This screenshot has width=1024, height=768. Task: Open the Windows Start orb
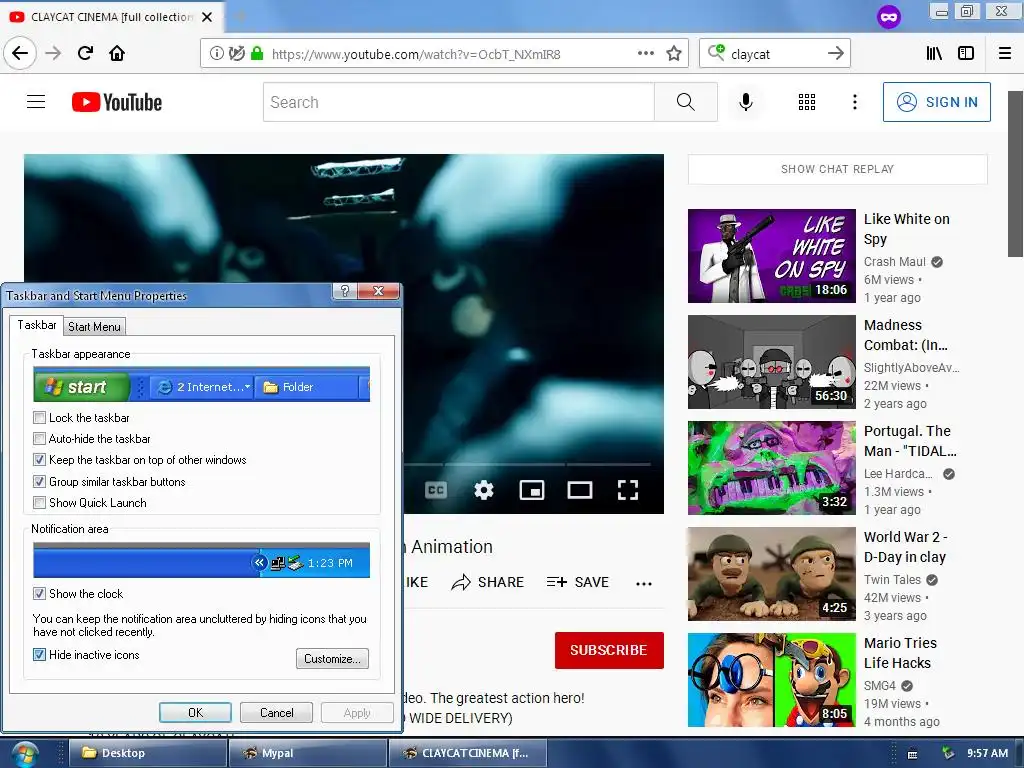point(24,755)
